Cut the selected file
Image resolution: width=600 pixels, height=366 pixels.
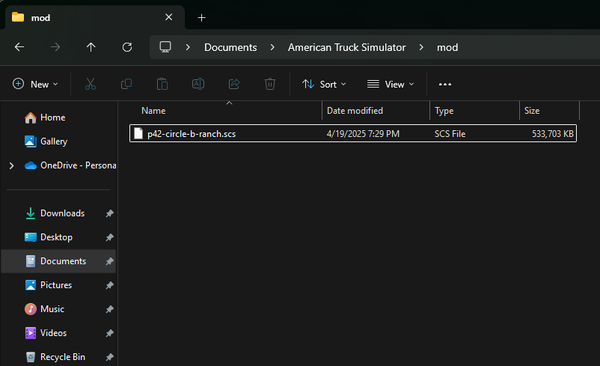tap(90, 84)
